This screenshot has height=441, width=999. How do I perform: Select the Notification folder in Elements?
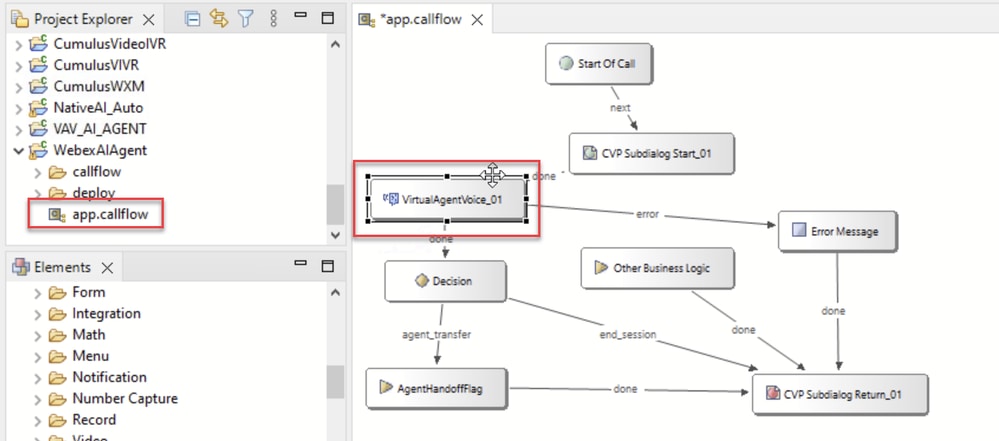pos(109,377)
